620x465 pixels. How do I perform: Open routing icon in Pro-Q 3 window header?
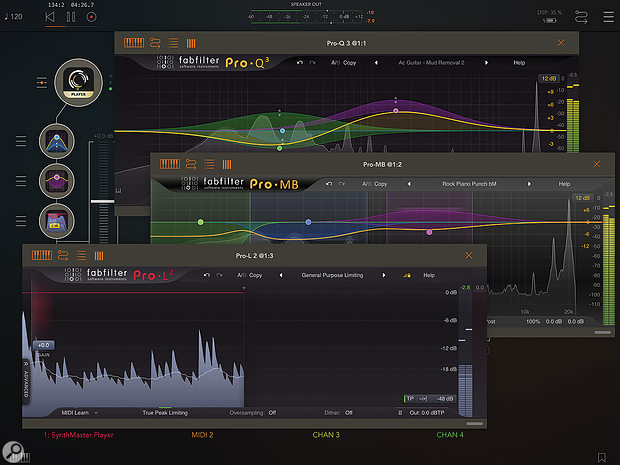[155, 43]
